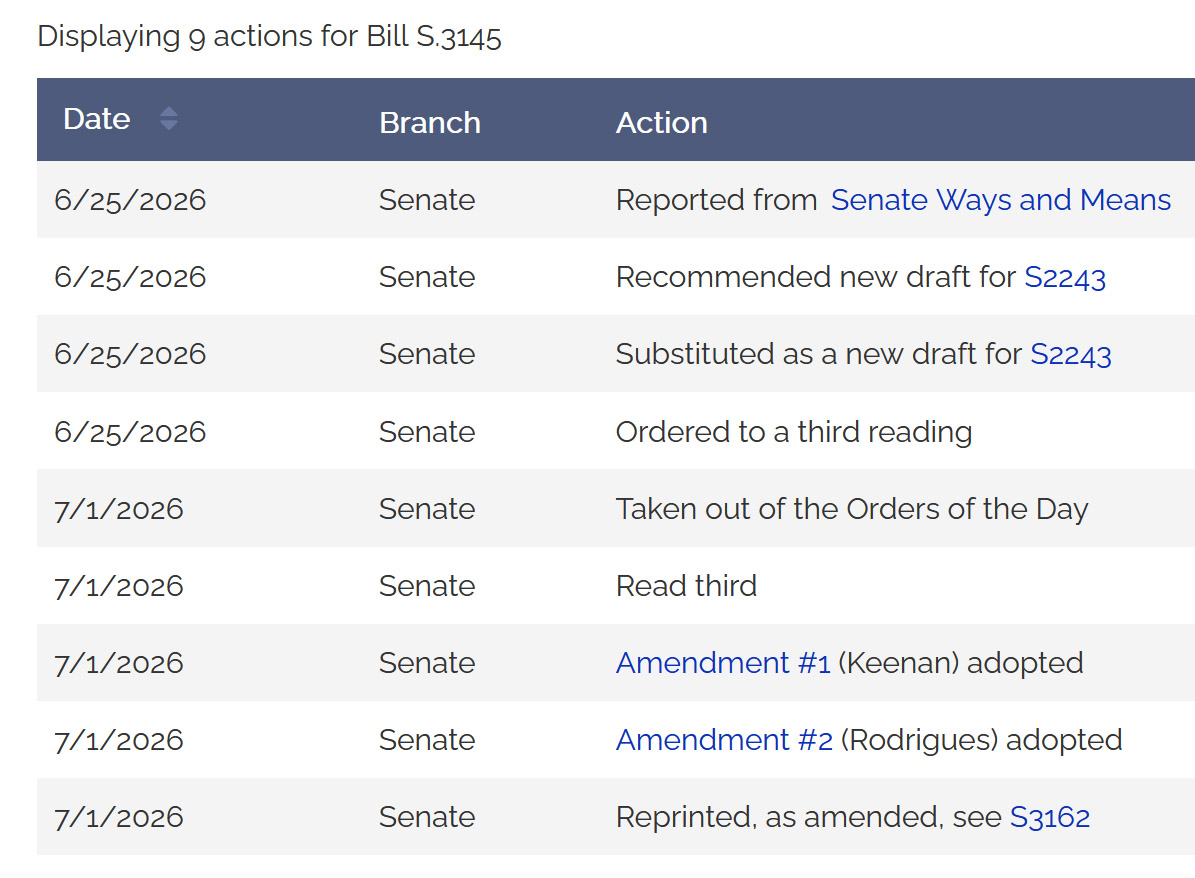Open S2243 link in Substituted as new draft row
The height and width of the screenshot is (878, 1195).
[x=1071, y=354]
